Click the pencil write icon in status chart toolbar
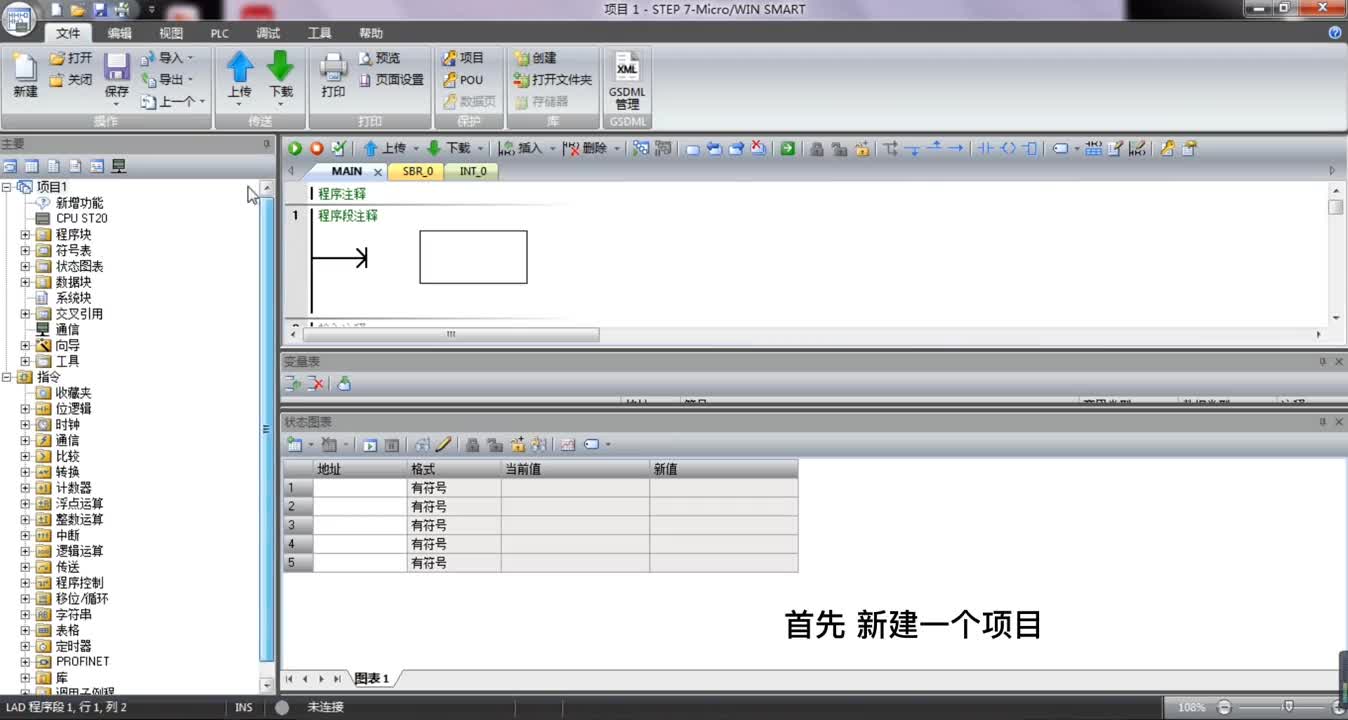 [x=443, y=445]
